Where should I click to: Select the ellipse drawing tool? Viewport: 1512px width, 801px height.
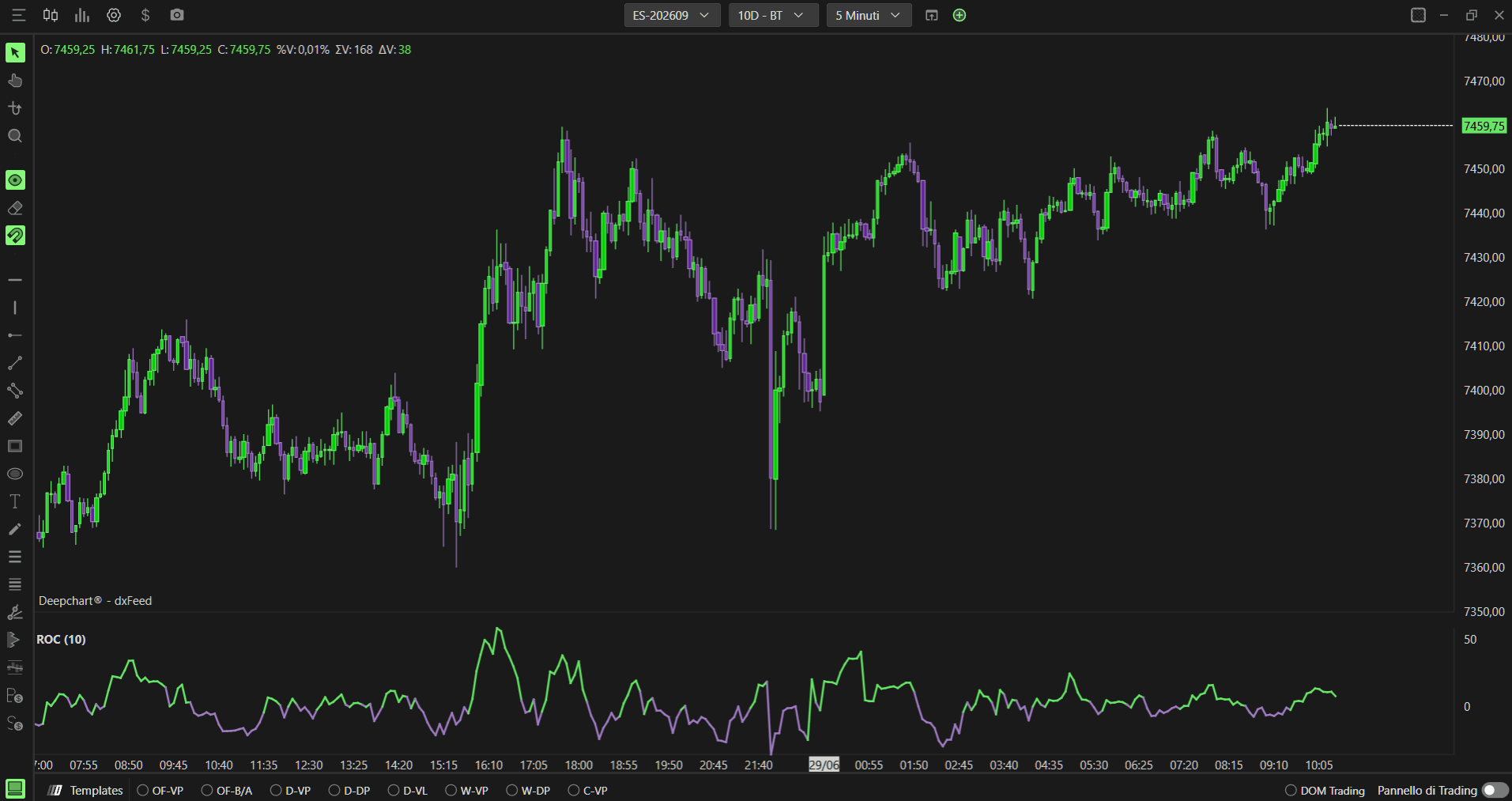[15, 474]
